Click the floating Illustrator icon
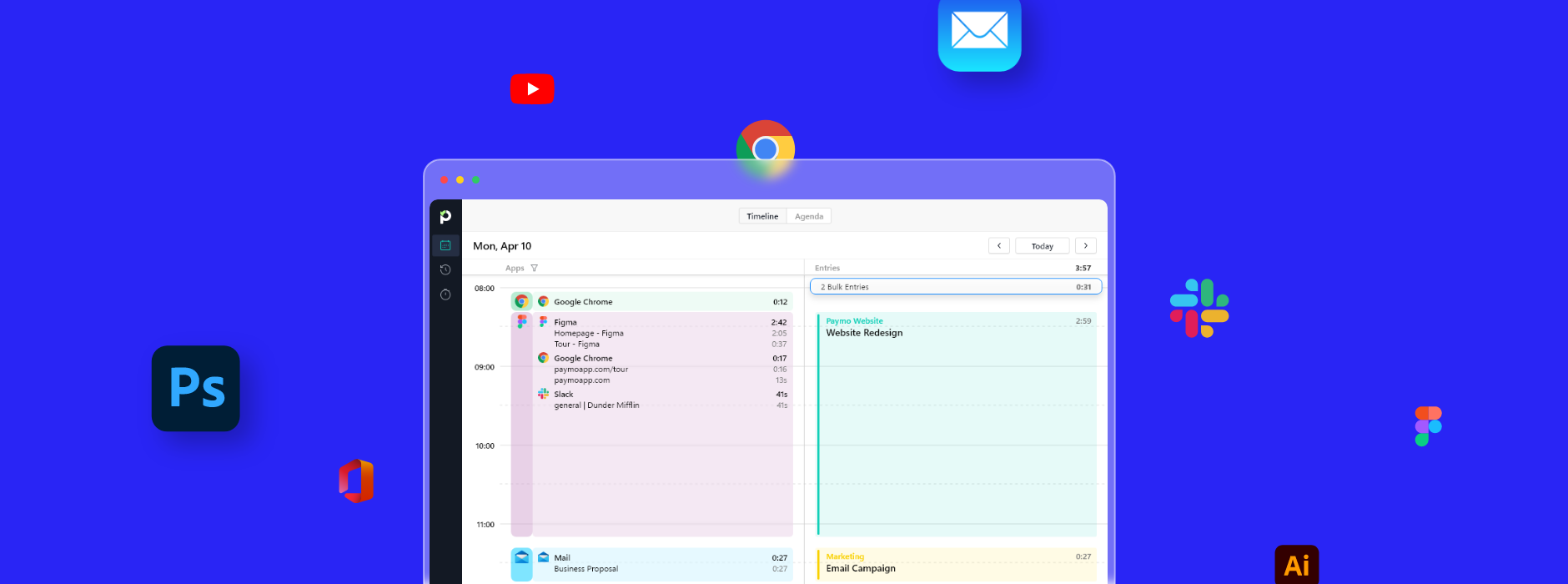 click(1297, 565)
